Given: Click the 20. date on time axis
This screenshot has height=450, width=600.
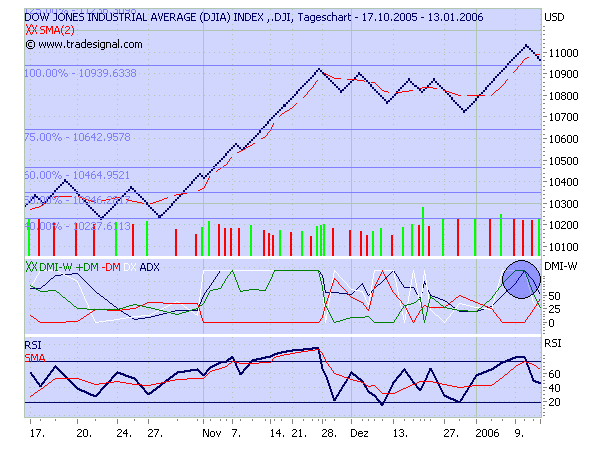Looking at the screenshot, I should [x=84, y=433].
